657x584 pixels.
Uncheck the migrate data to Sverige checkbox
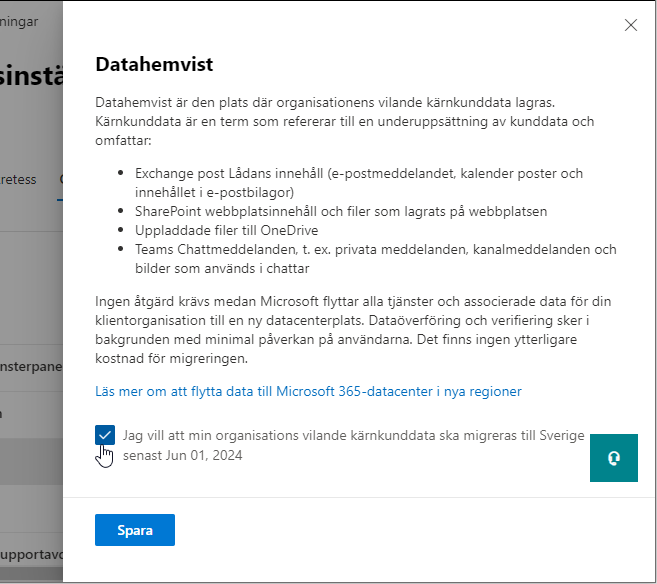tap(105, 436)
